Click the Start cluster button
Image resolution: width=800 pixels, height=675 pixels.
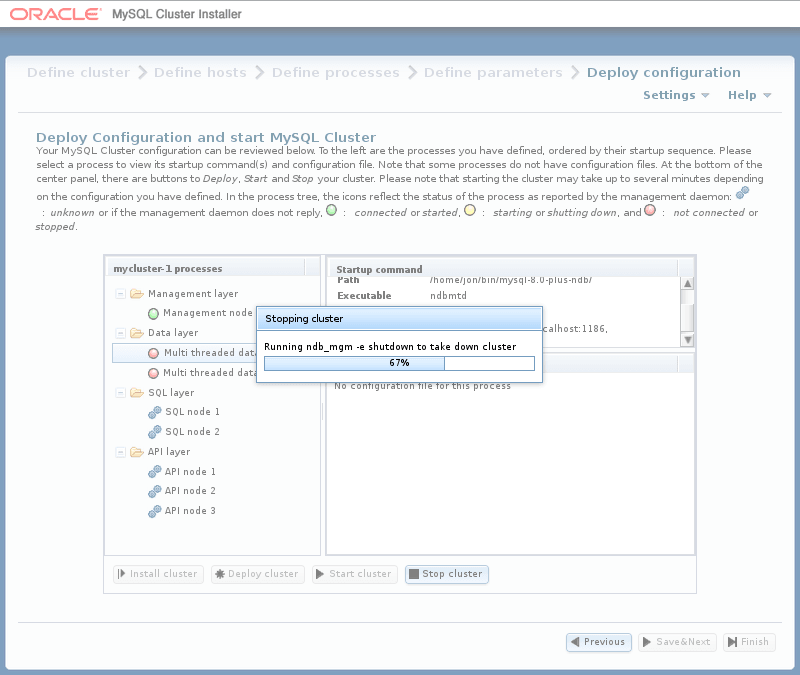tap(355, 574)
